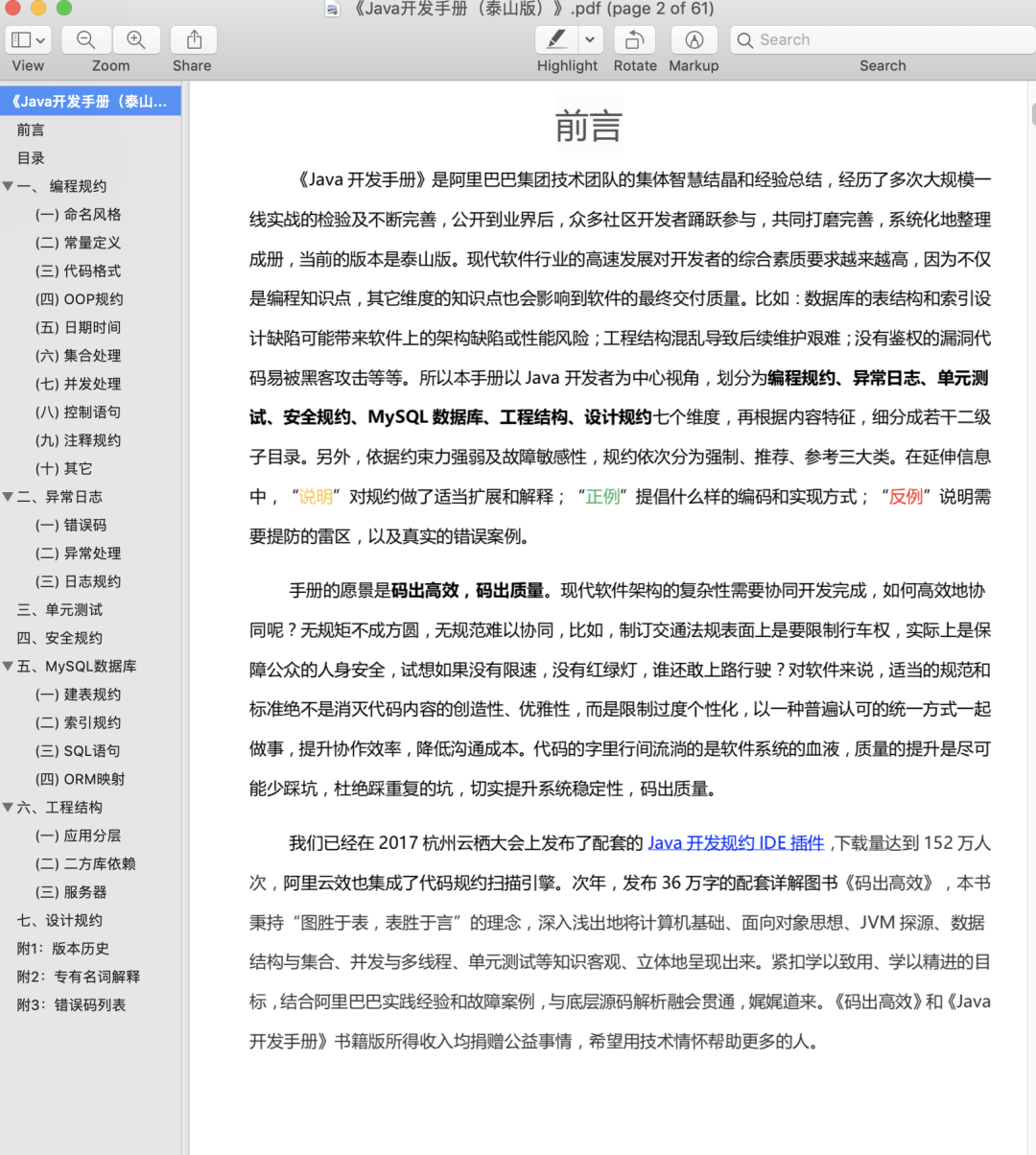Screen dimensions: 1036x1155
Task: Click the 前言 page heading
Action: tap(589, 126)
